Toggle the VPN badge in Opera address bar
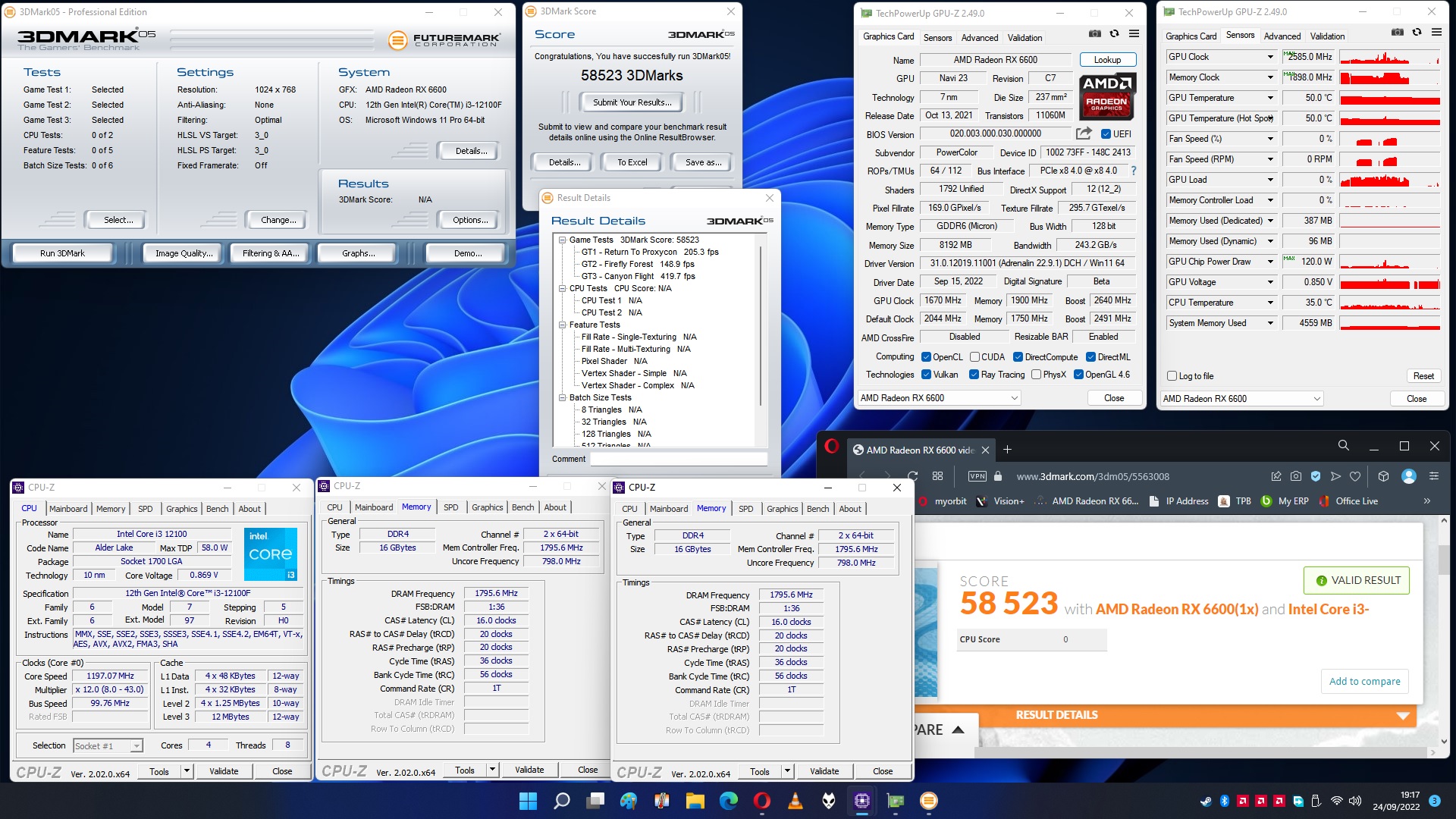Image resolution: width=1456 pixels, height=819 pixels. (977, 476)
